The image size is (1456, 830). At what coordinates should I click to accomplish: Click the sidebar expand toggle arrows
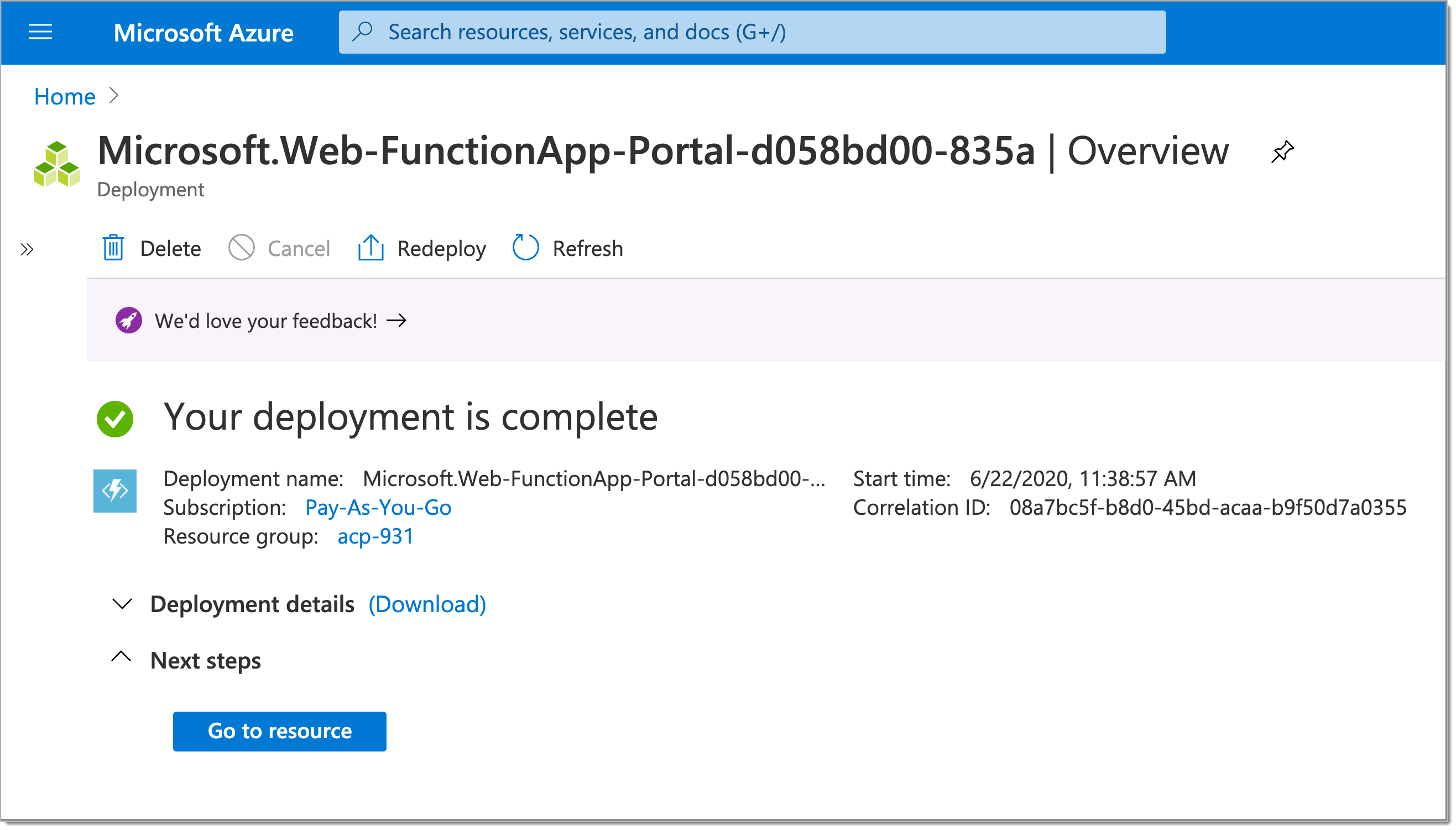tap(27, 249)
